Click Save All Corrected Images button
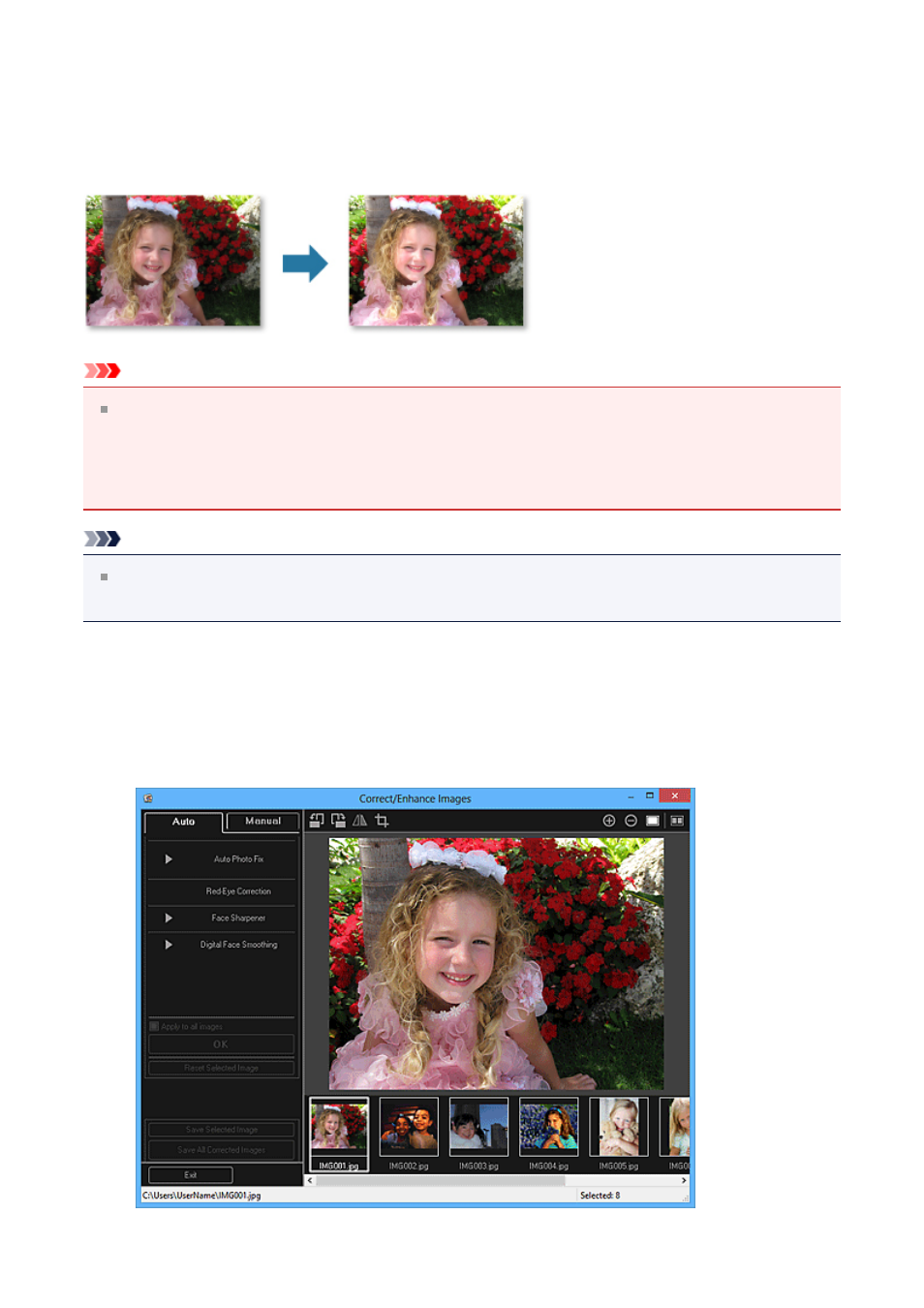 pyautogui.click(x=221, y=1150)
